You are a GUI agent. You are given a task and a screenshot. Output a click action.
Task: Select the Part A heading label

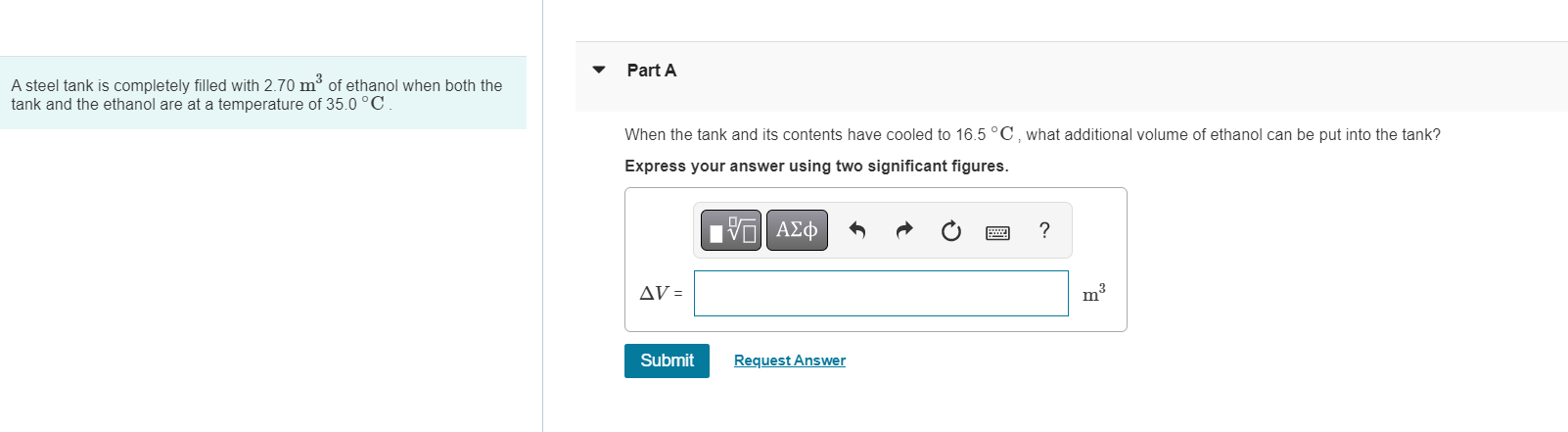[652, 71]
